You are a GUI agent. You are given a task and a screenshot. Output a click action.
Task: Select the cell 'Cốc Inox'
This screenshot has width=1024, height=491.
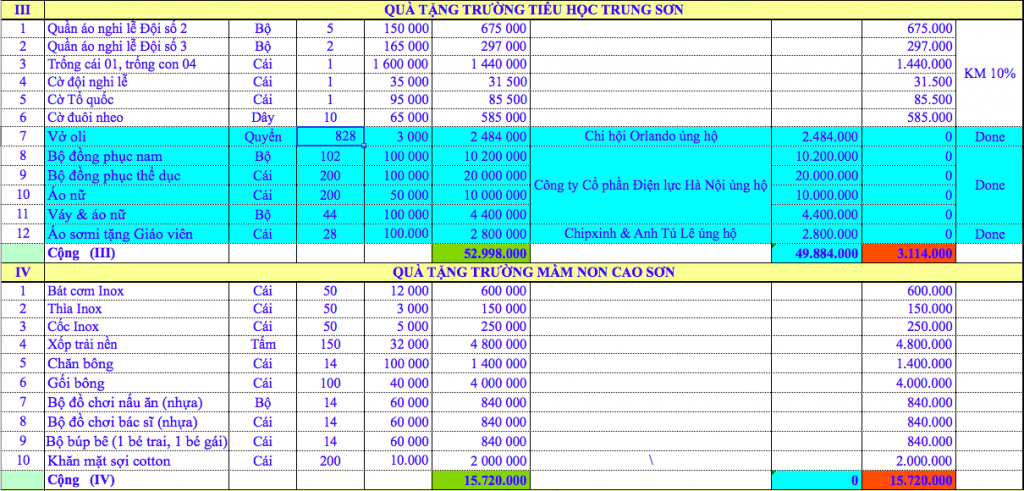point(137,326)
